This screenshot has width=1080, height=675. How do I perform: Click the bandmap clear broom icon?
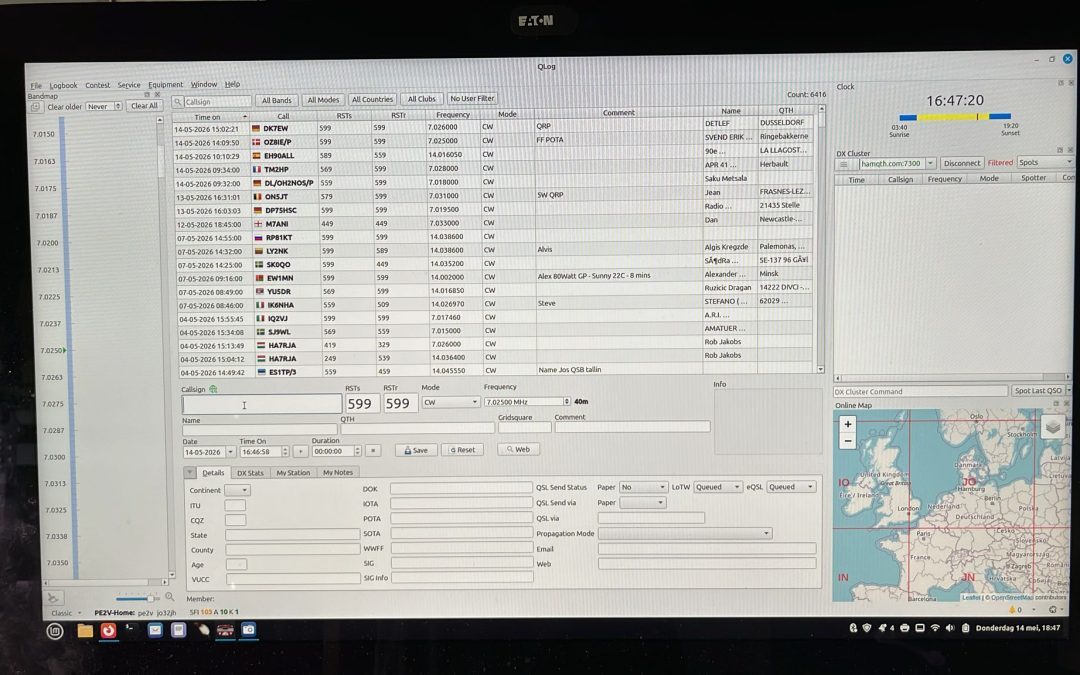[53, 598]
